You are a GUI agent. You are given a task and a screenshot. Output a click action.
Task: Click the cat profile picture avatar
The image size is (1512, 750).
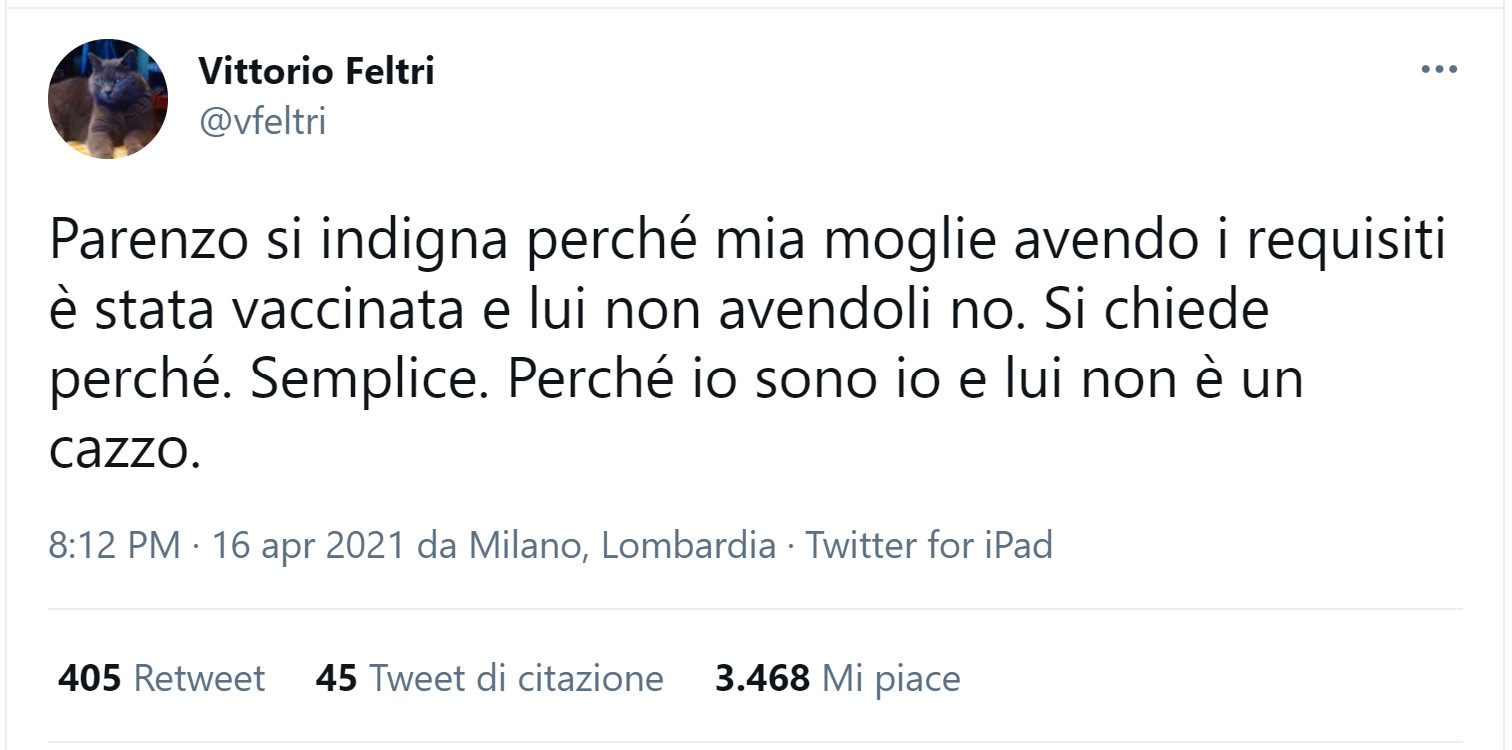[108, 99]
